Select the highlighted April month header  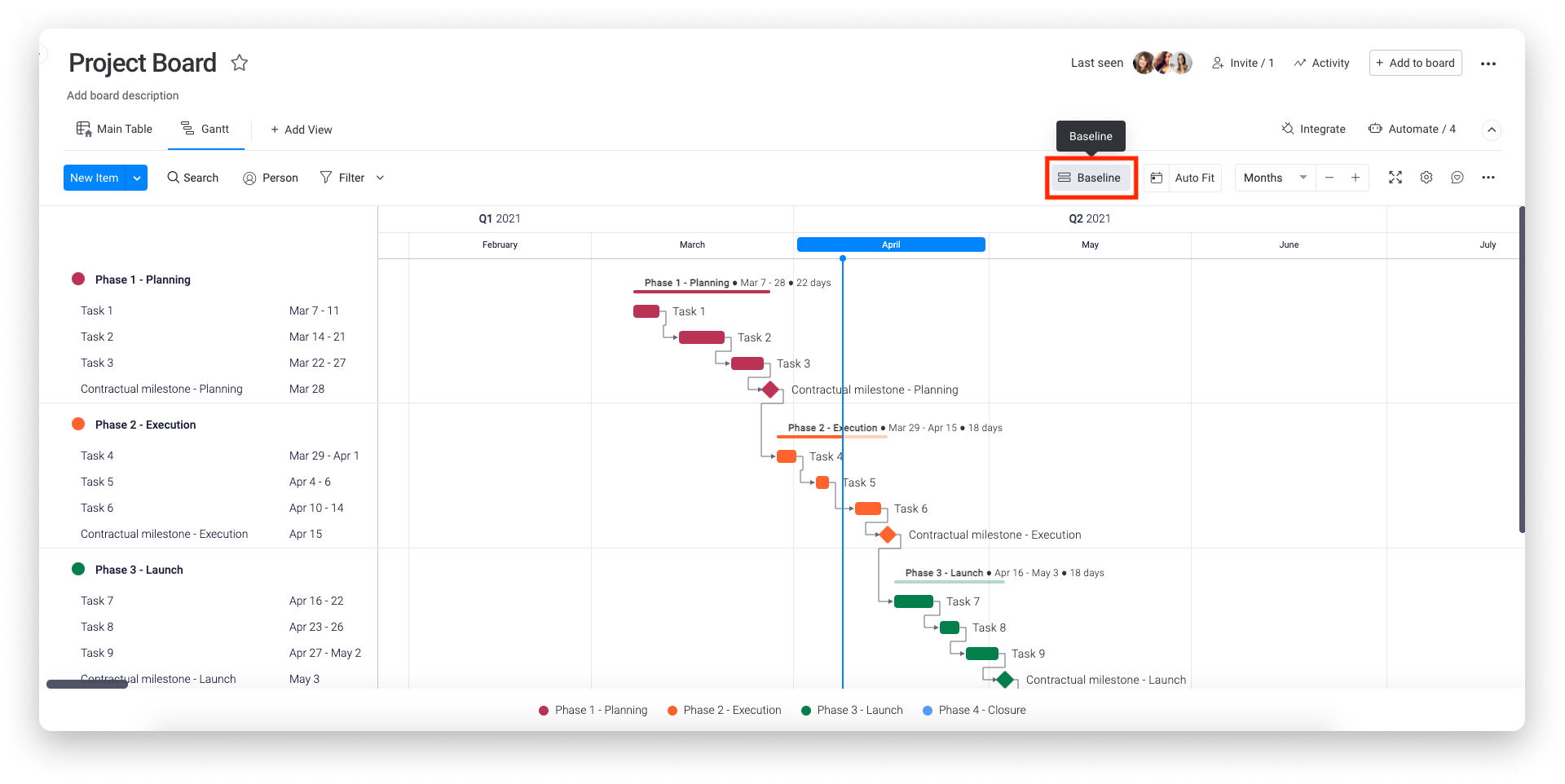tap(891, 244)
